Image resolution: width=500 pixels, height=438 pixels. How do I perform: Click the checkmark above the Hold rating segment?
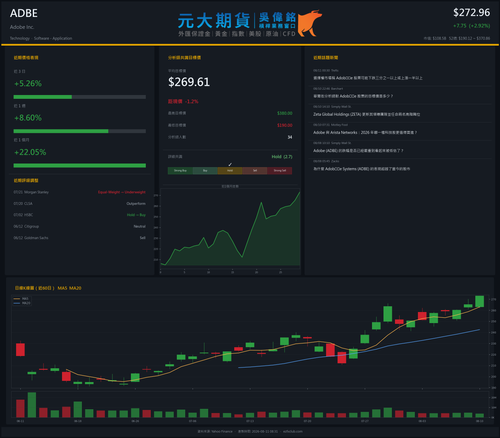point(230,165)
